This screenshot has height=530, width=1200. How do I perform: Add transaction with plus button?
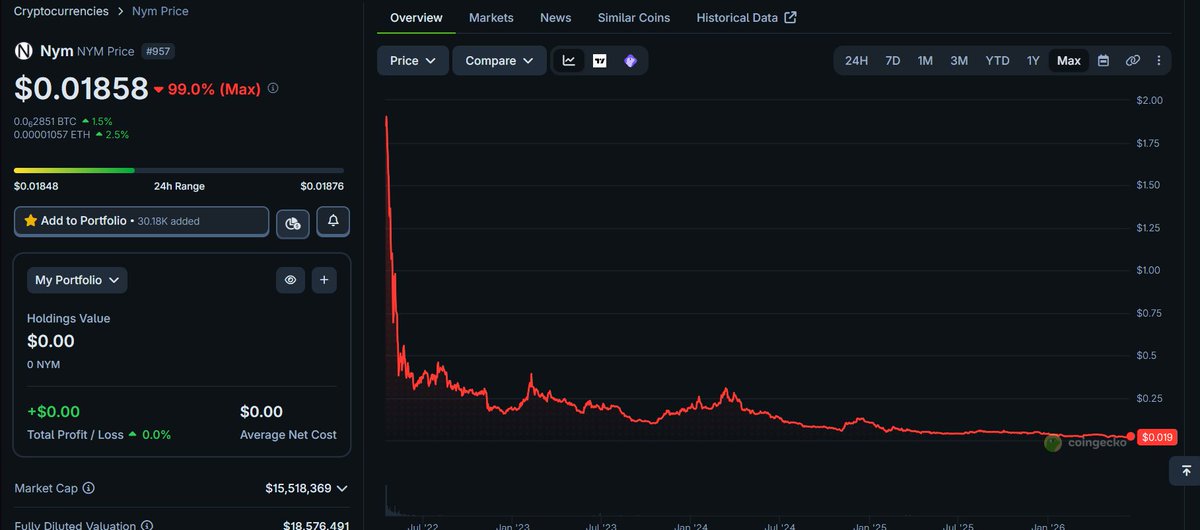(324, 280)
